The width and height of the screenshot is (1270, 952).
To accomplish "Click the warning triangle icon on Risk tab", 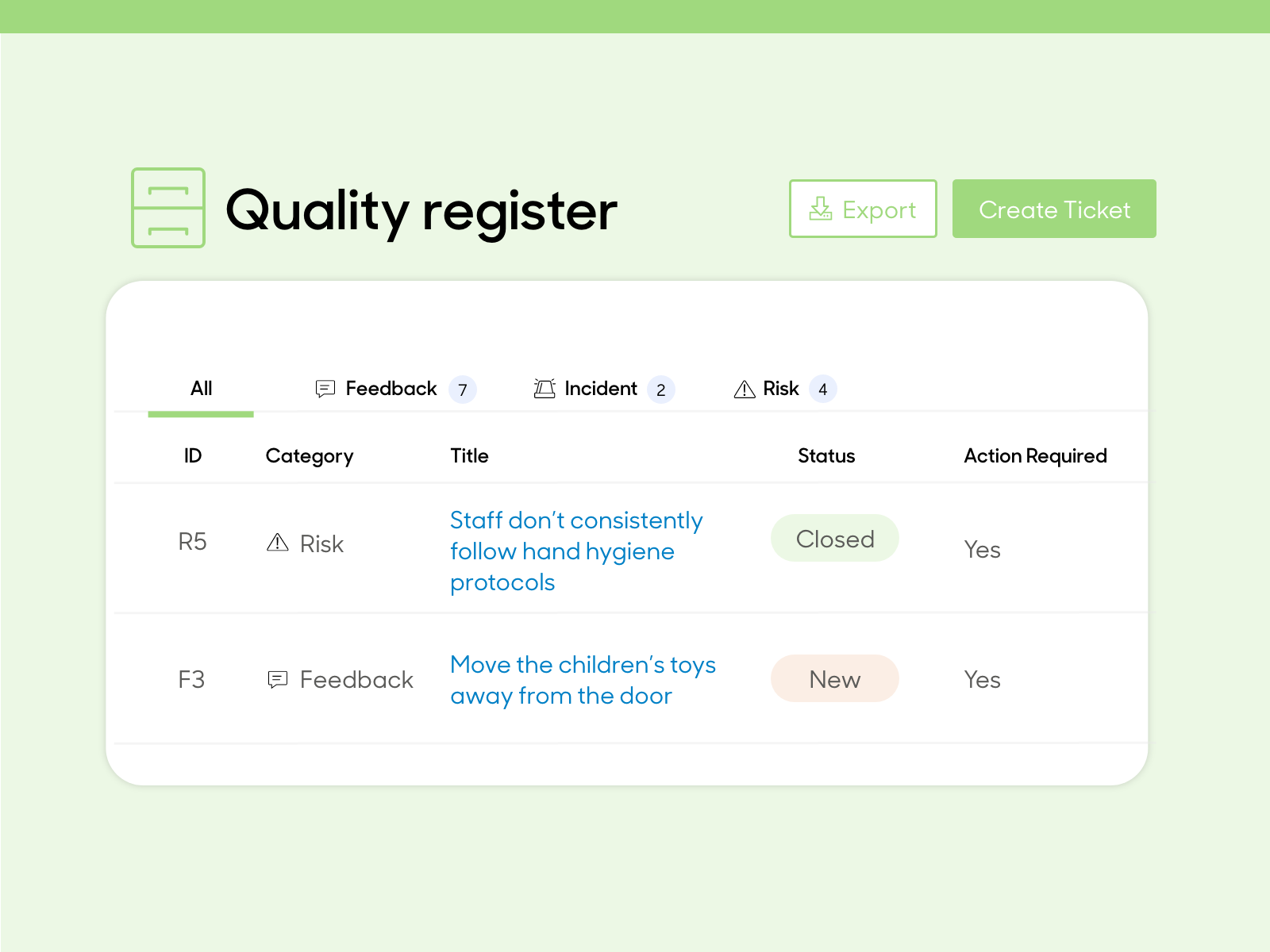I will point(745,389).
